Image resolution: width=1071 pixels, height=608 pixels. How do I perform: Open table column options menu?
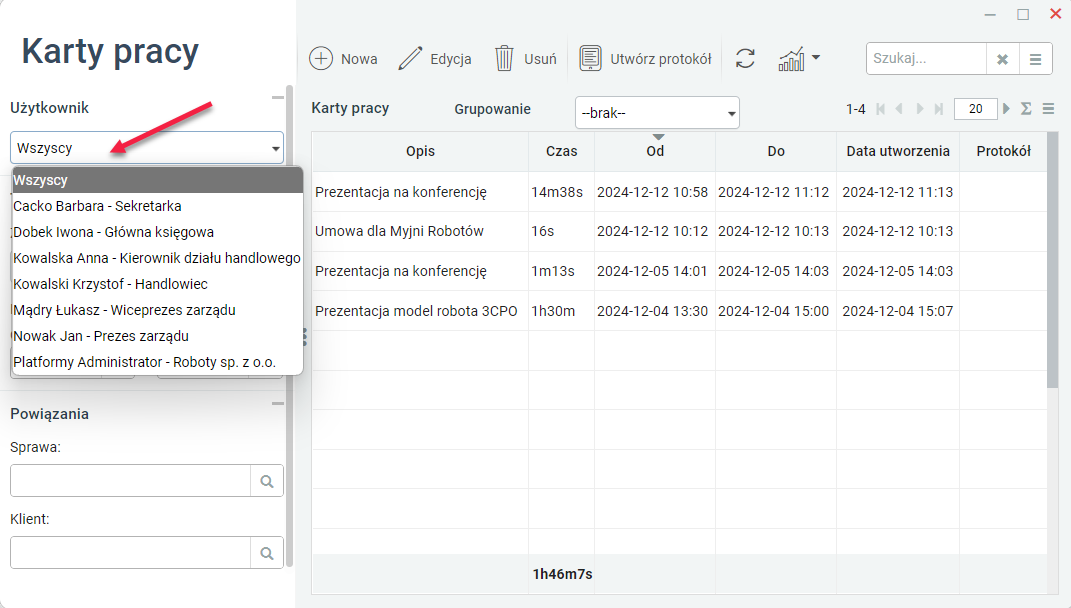point(1048,109)
